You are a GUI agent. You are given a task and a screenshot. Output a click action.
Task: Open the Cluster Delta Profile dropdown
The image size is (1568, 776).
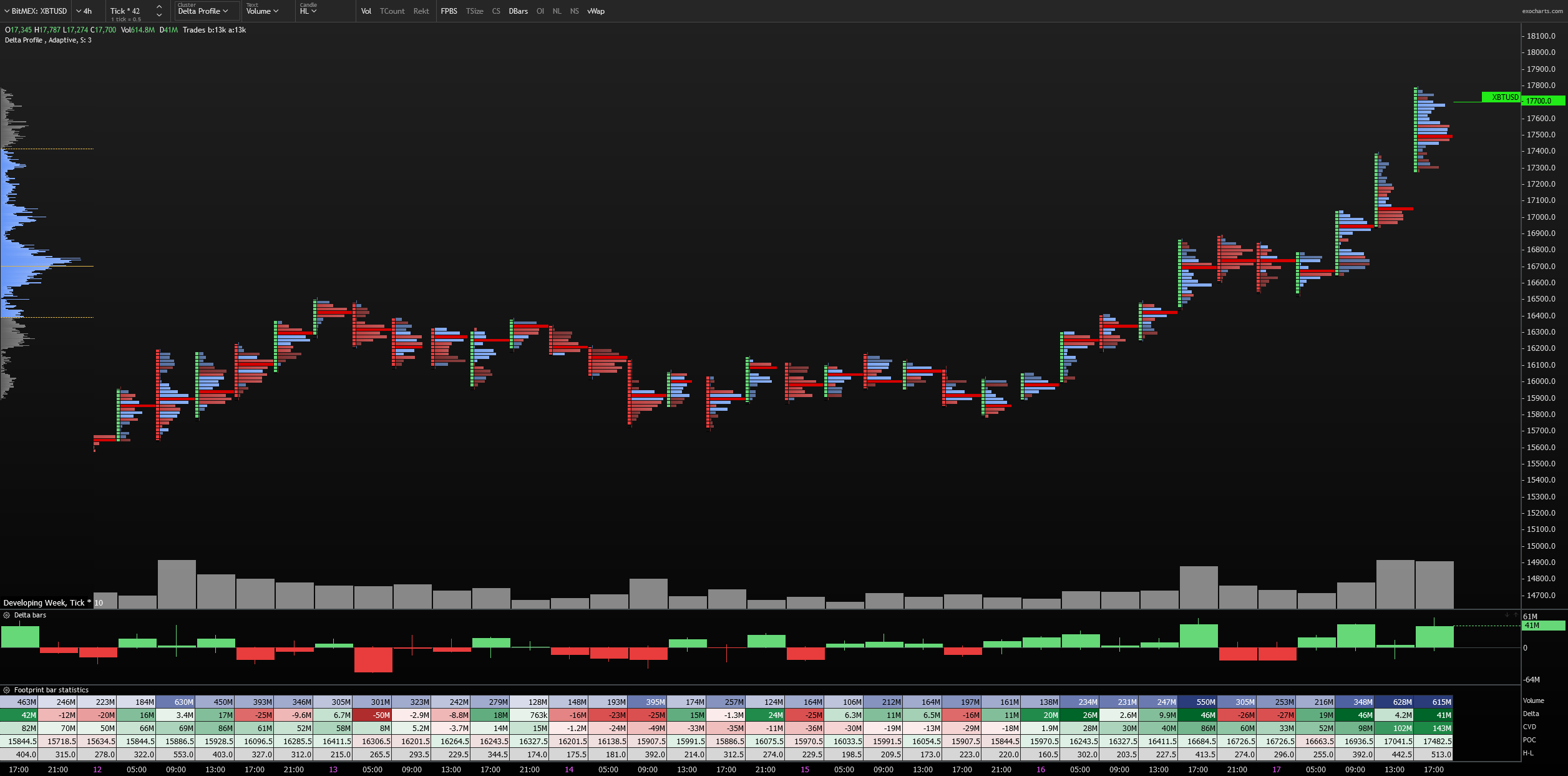[203, 11]
